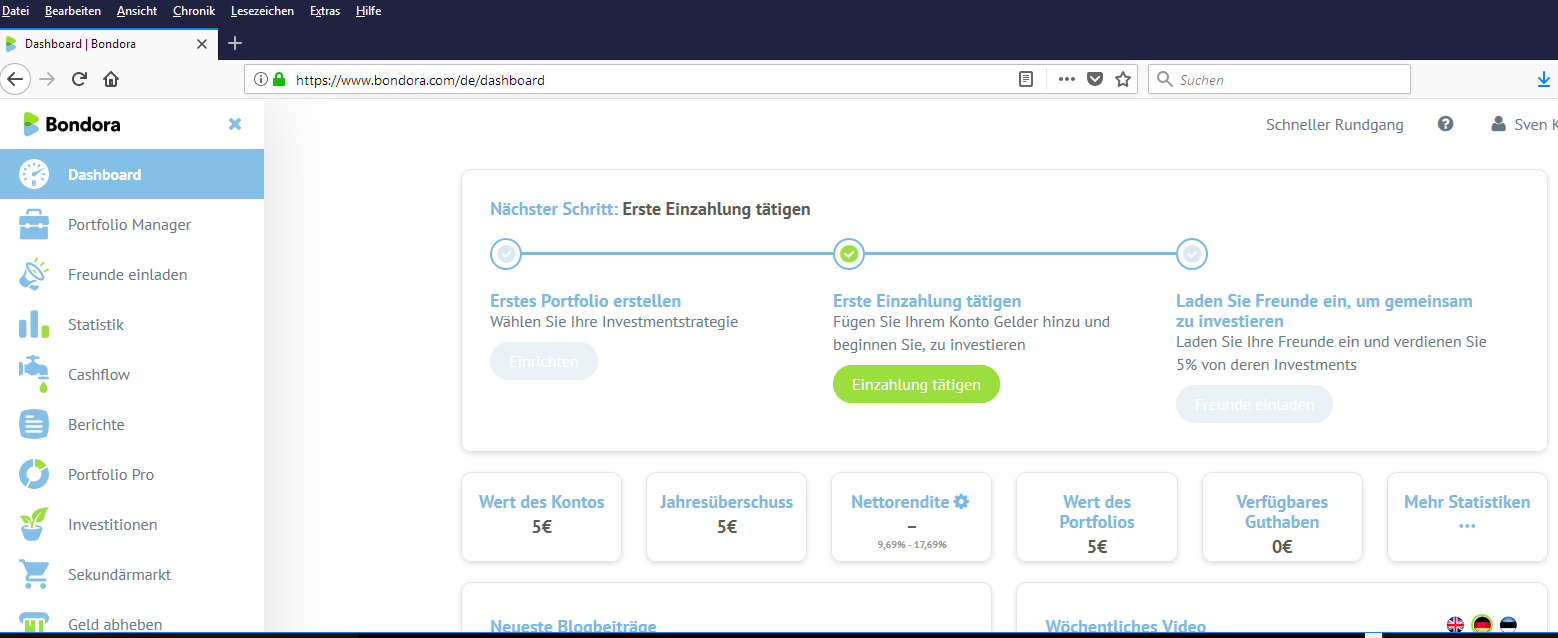1558x638 pixels.
Task: Open the Mehr Statistiken card
Action: coord(1467,517)
